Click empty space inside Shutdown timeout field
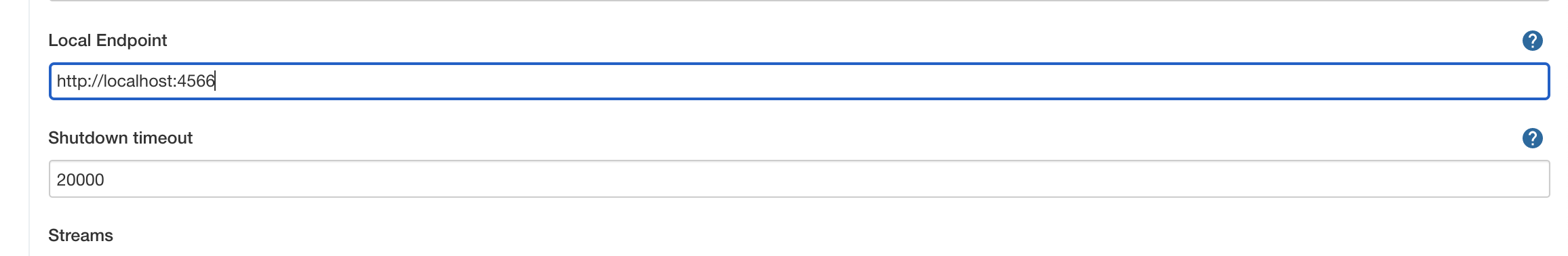Viewport: 1568px width, 256px height. [827, 179]
